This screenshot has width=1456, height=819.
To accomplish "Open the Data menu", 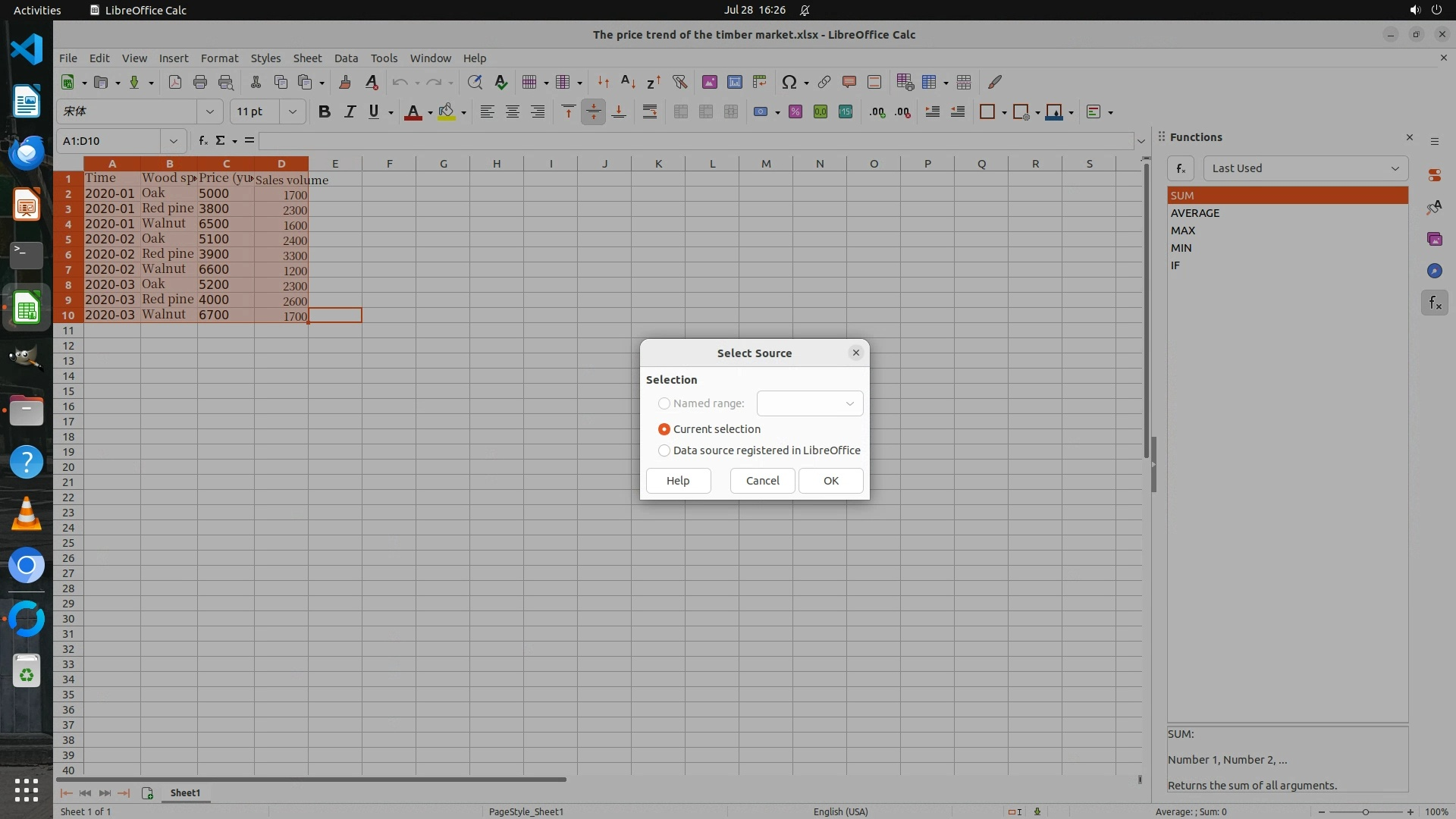I will (346, 58).
